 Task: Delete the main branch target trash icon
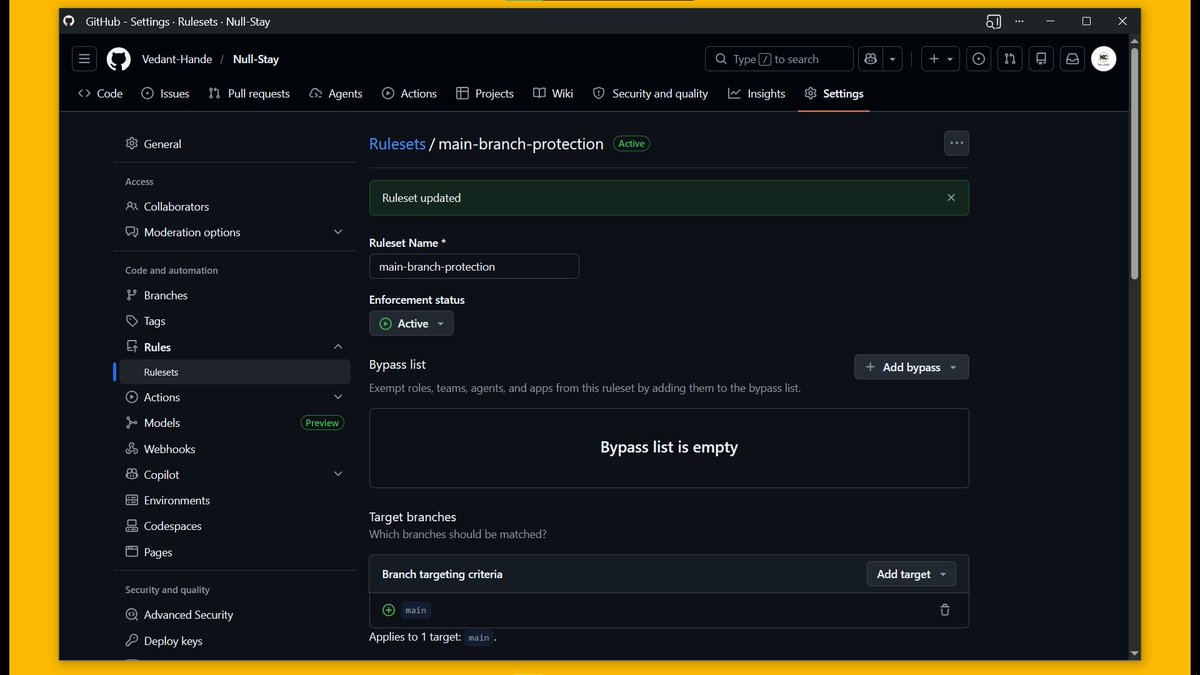[x=945, y=610]
